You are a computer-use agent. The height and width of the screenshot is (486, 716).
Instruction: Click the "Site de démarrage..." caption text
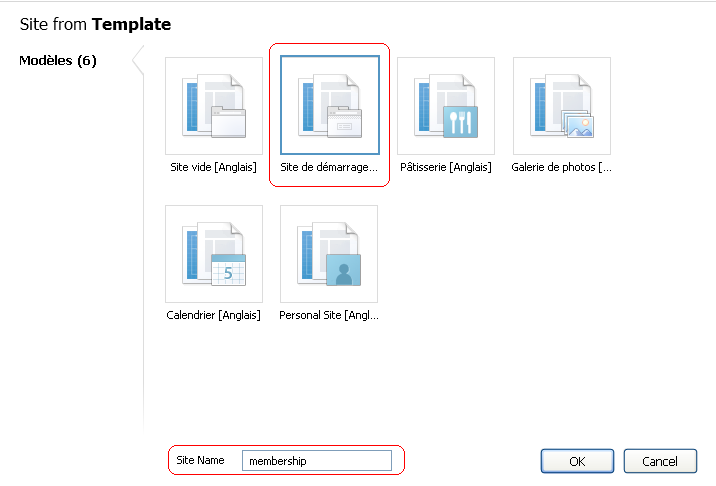(329, 168)
